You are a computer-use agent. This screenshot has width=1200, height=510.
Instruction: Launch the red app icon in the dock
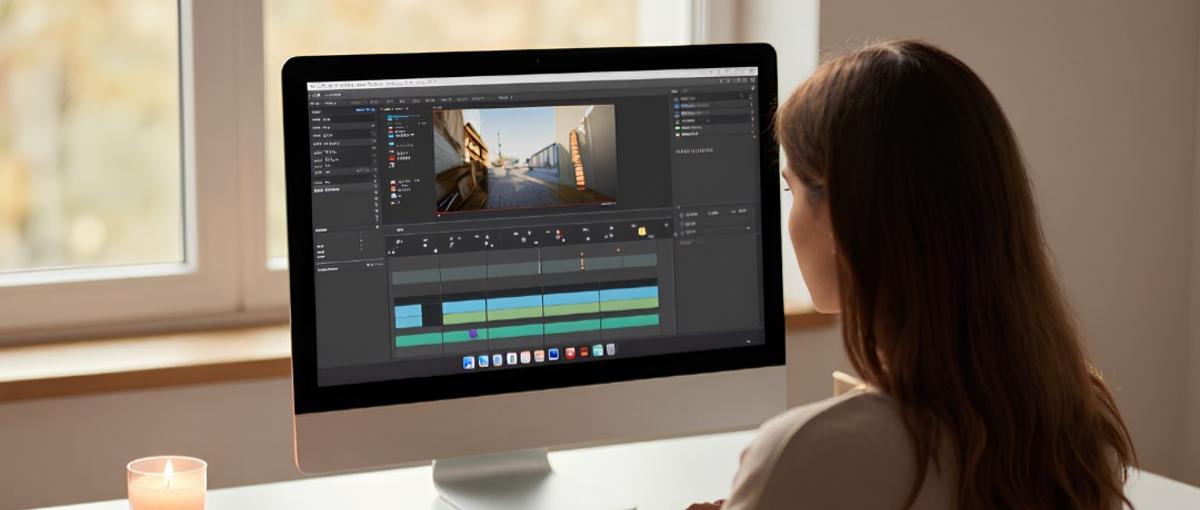570,353
